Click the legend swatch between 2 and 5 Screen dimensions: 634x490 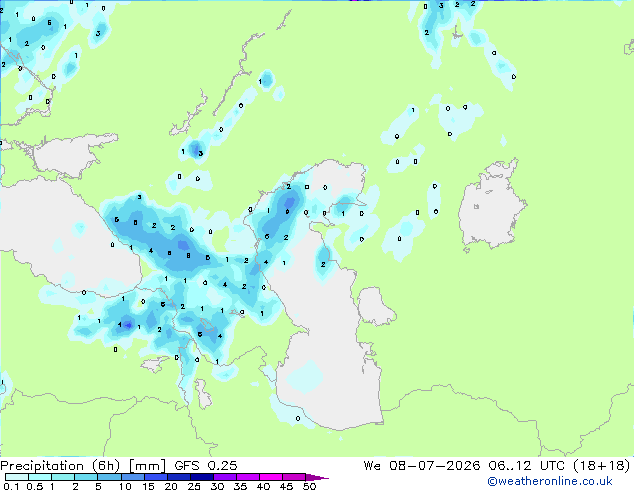coord(86,477)
